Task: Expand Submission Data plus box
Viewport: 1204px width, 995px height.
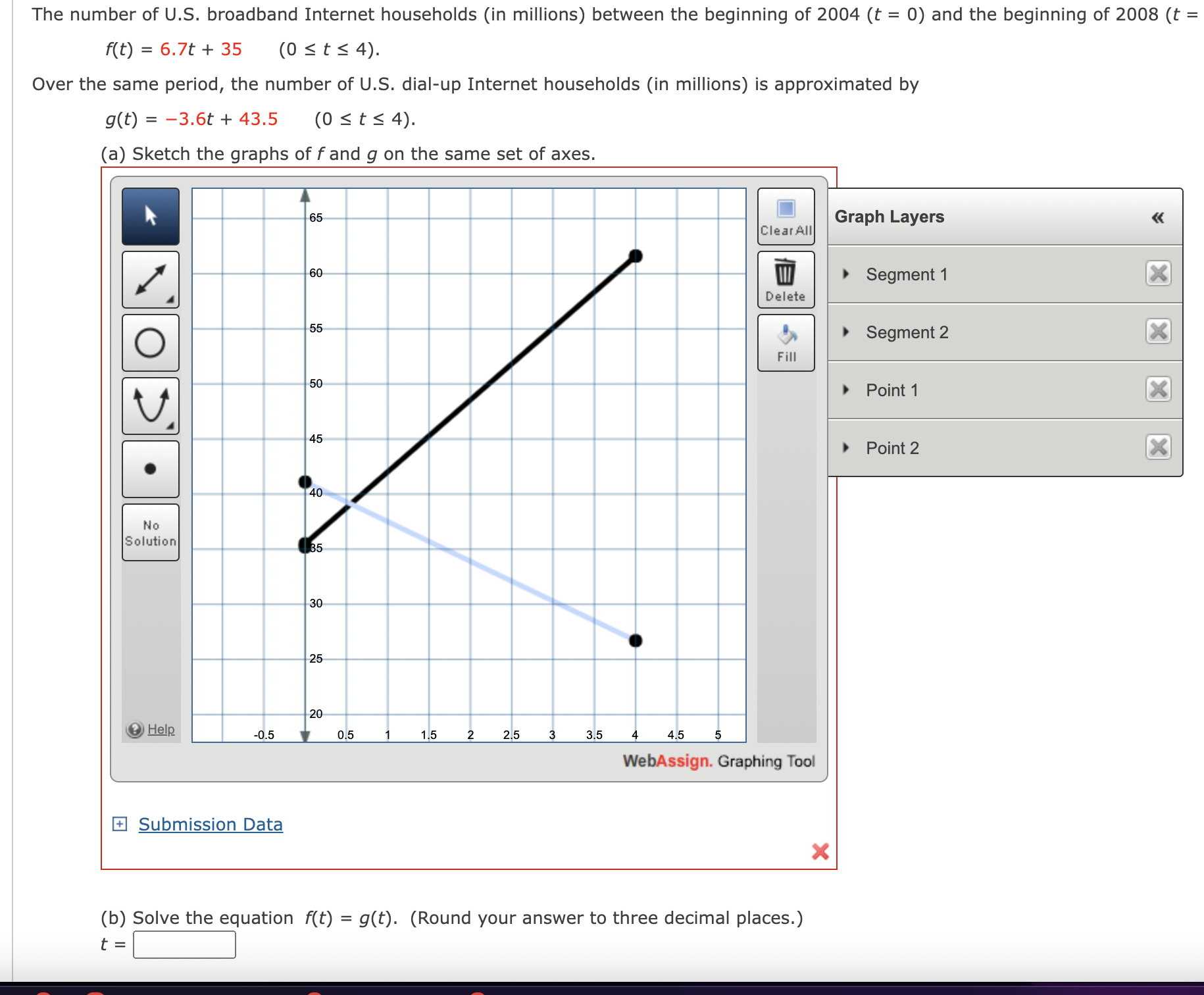Action: pos(120,824)
